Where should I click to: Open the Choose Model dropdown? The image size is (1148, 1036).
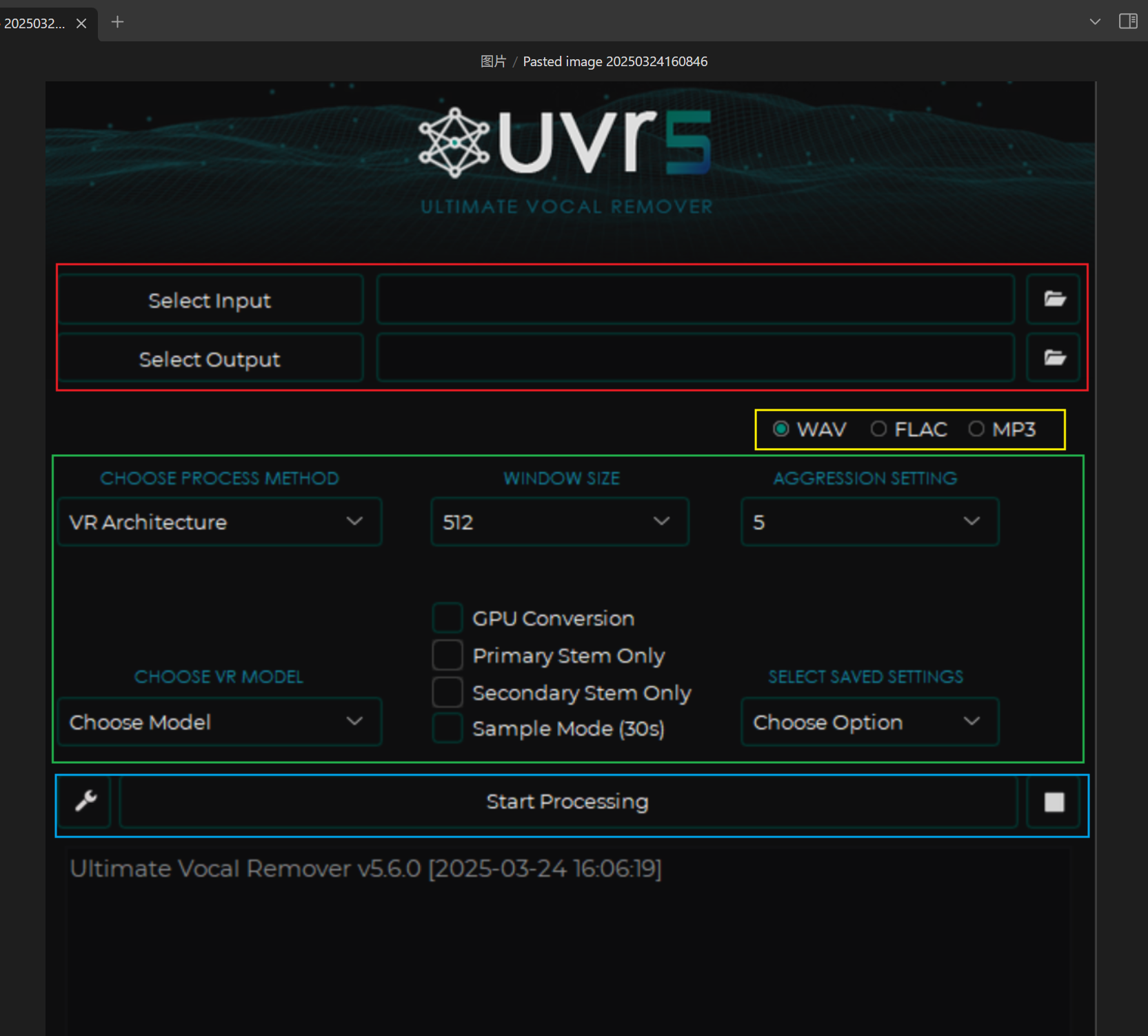(x=220, y=722)
